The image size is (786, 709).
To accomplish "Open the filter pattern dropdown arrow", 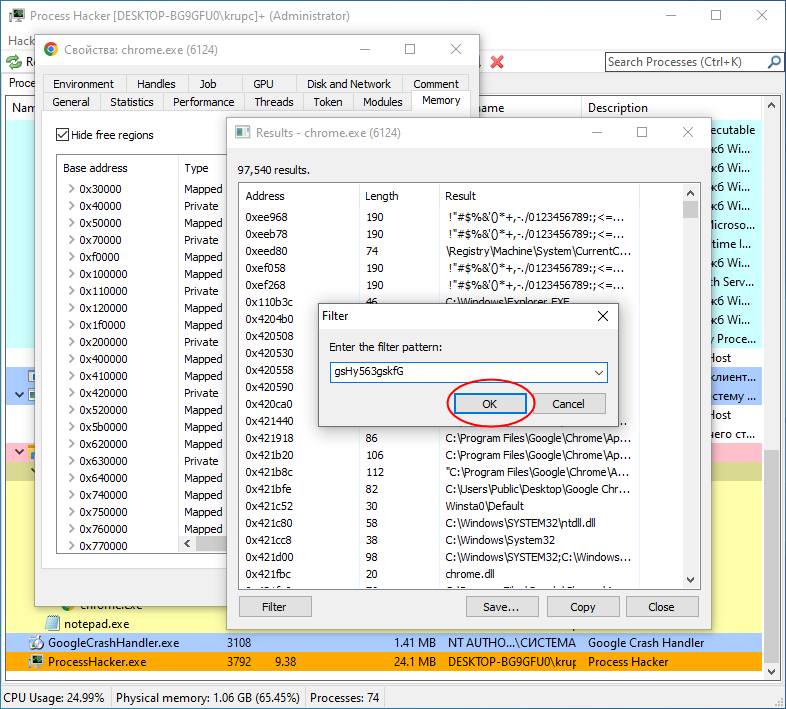I will [x=599, y=373].
